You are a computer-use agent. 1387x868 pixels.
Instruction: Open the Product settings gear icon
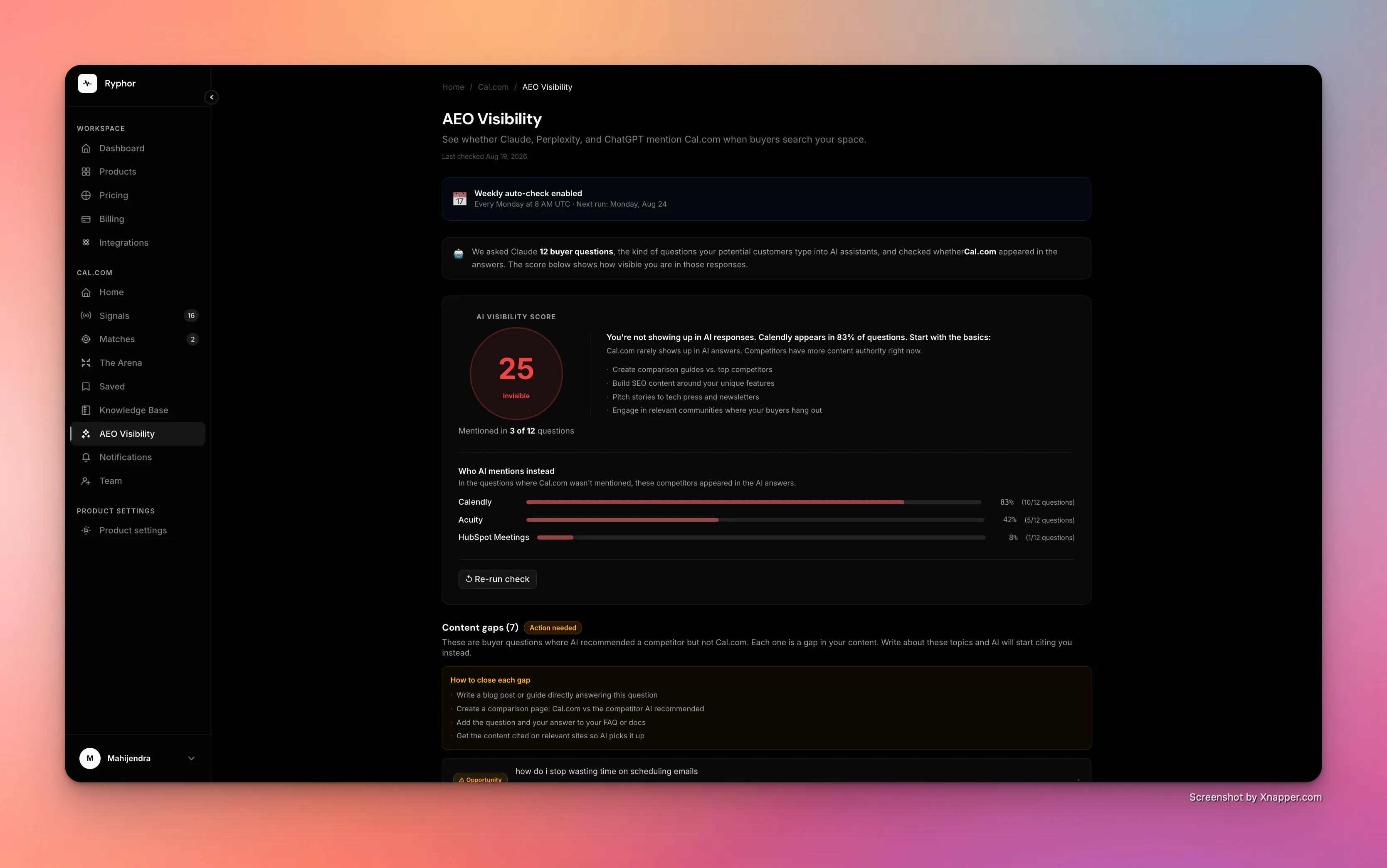[x=86, y=530]
